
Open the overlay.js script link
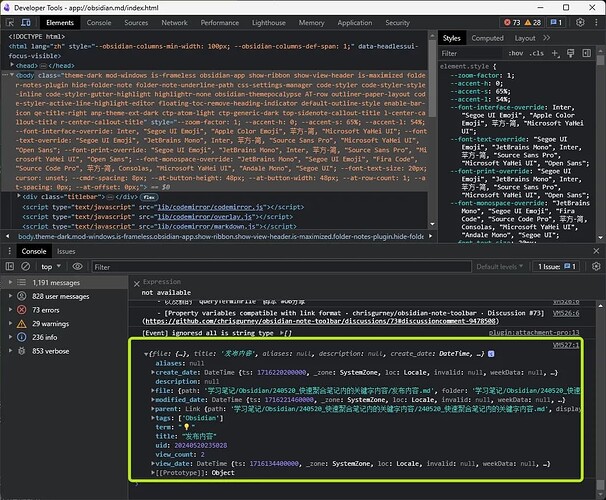[x=204, y=217]
